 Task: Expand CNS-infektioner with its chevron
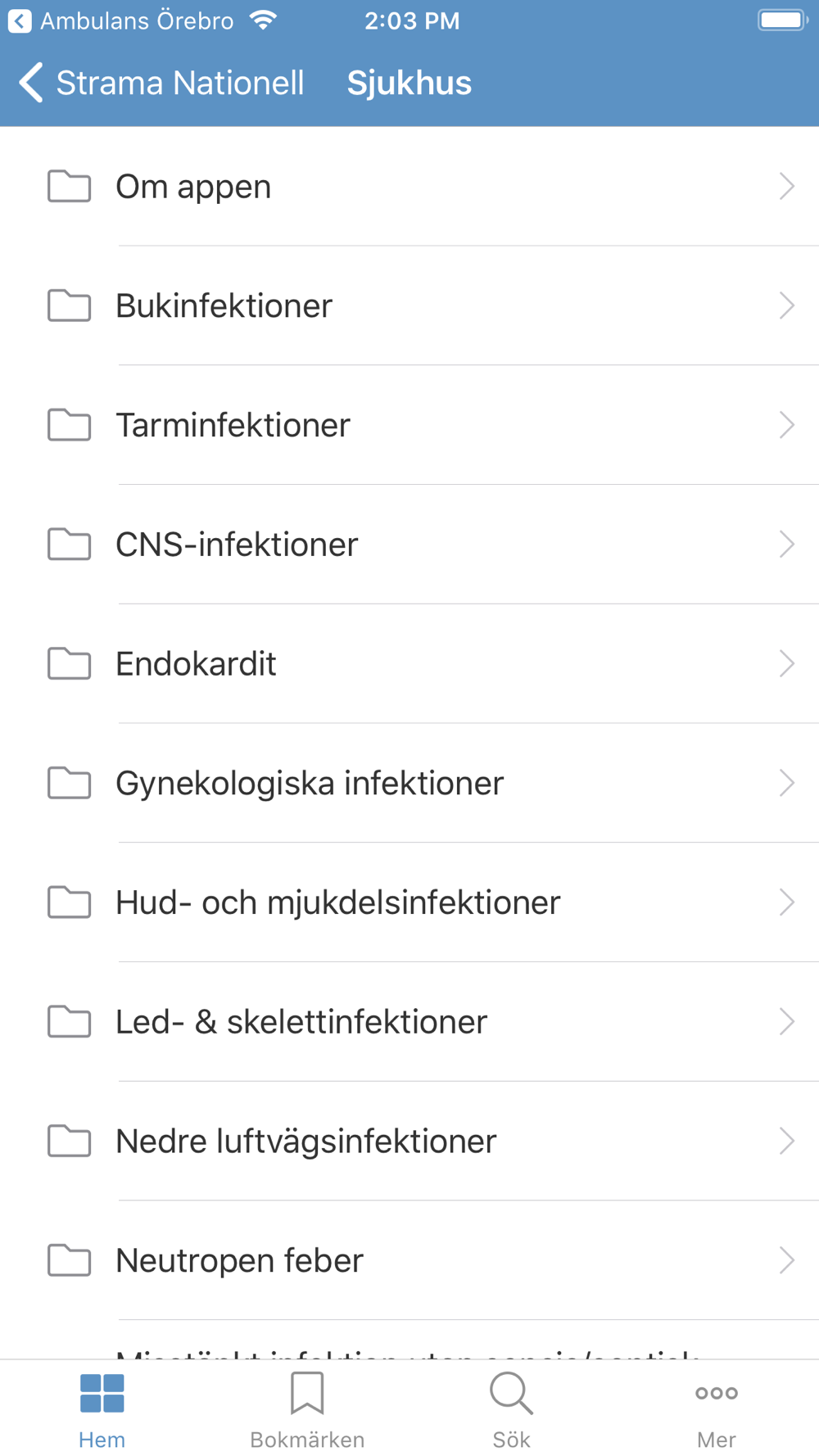click(x=786, y=545)
